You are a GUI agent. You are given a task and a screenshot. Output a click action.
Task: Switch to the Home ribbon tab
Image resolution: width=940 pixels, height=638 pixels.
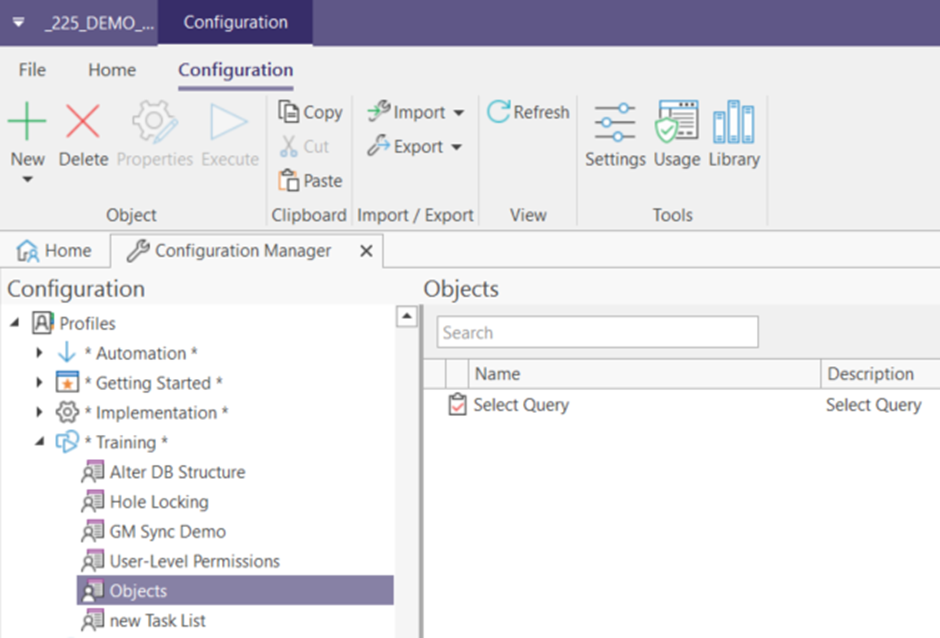(x=111, y=70)
